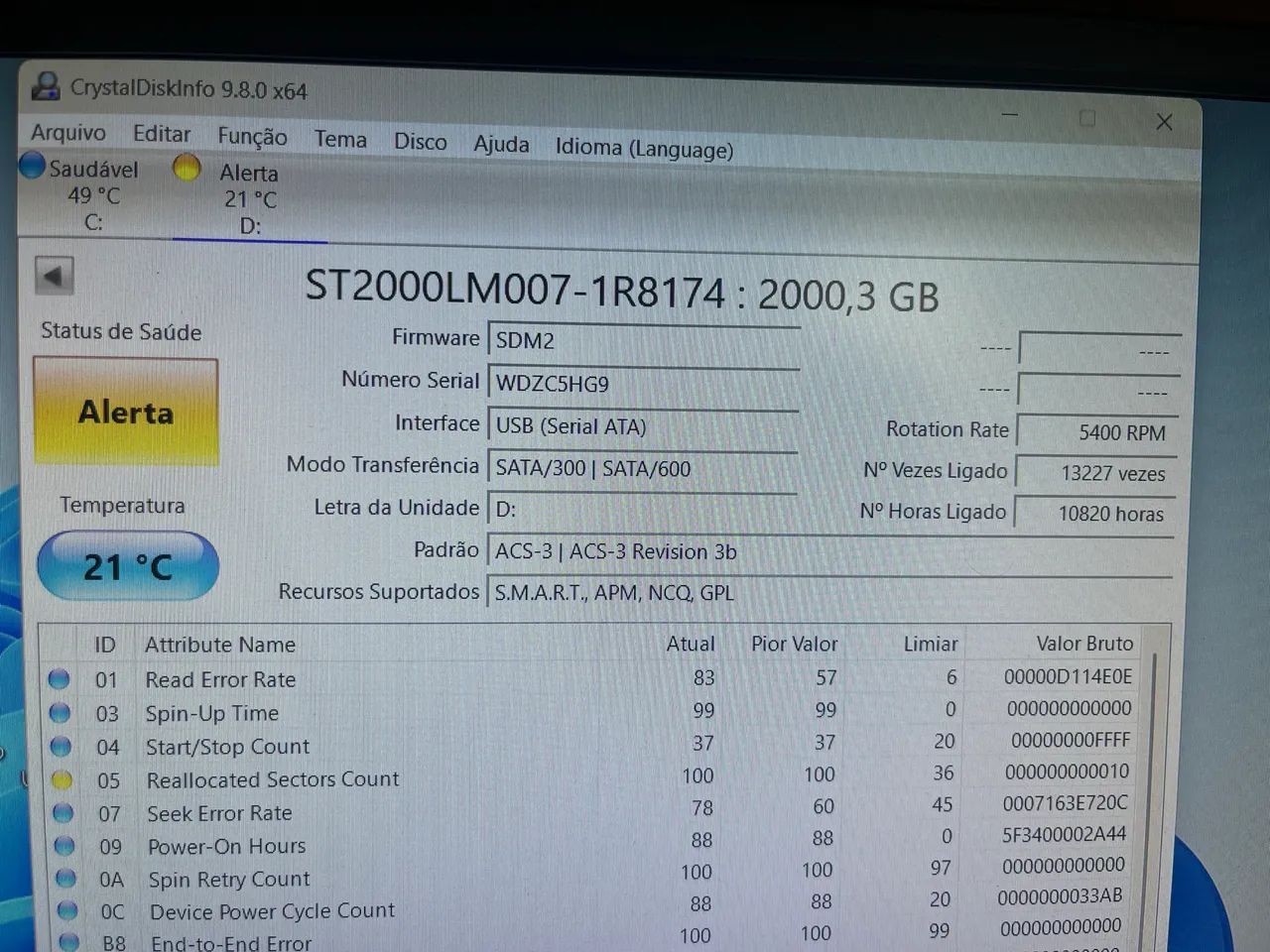Viewport: 1270px width, 952px height.
Task: Click the CrystalDiskInfo title bar icon
Action: (45, 86)
